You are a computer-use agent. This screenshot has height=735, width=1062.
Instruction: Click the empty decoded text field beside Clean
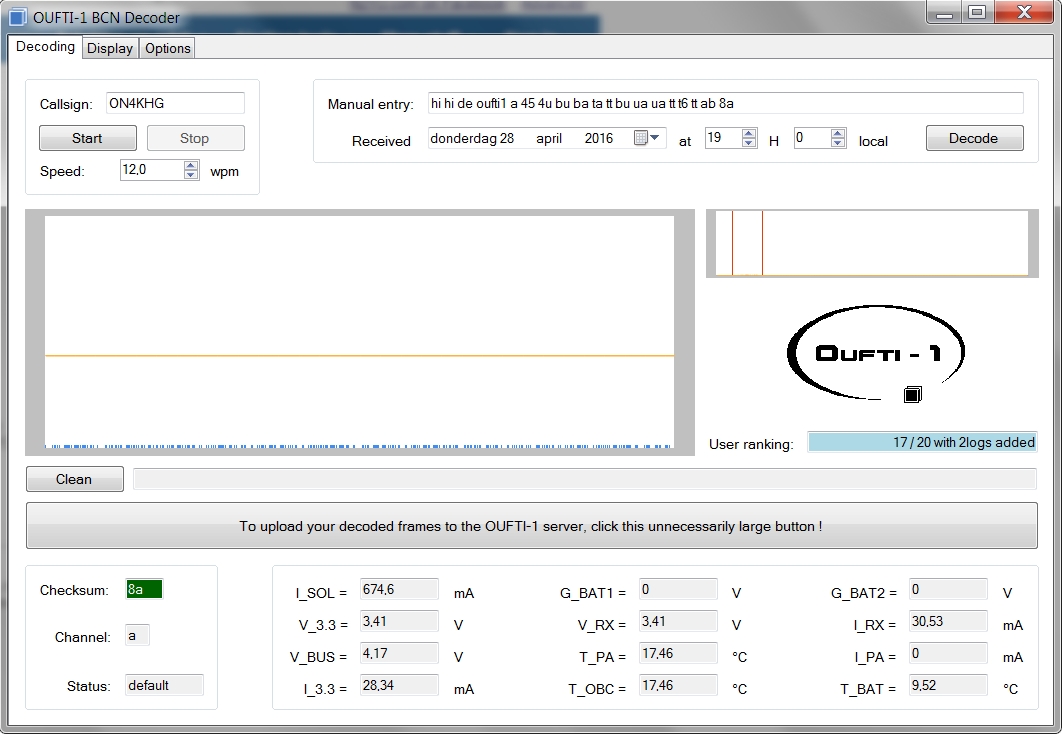click(x=585, y=479)
